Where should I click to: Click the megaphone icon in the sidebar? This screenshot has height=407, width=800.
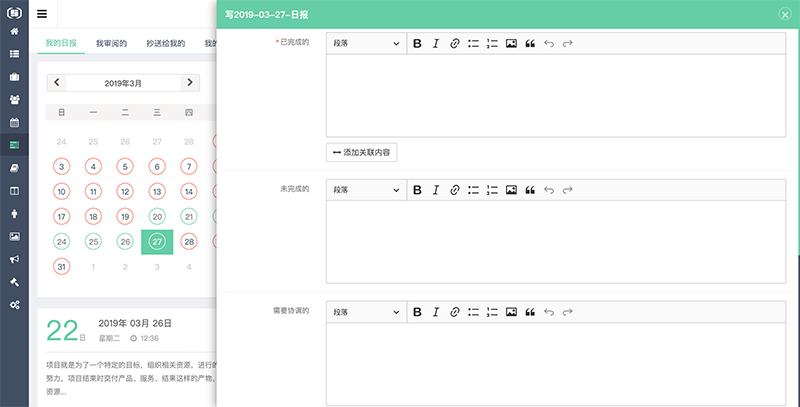tap(14, 259)
